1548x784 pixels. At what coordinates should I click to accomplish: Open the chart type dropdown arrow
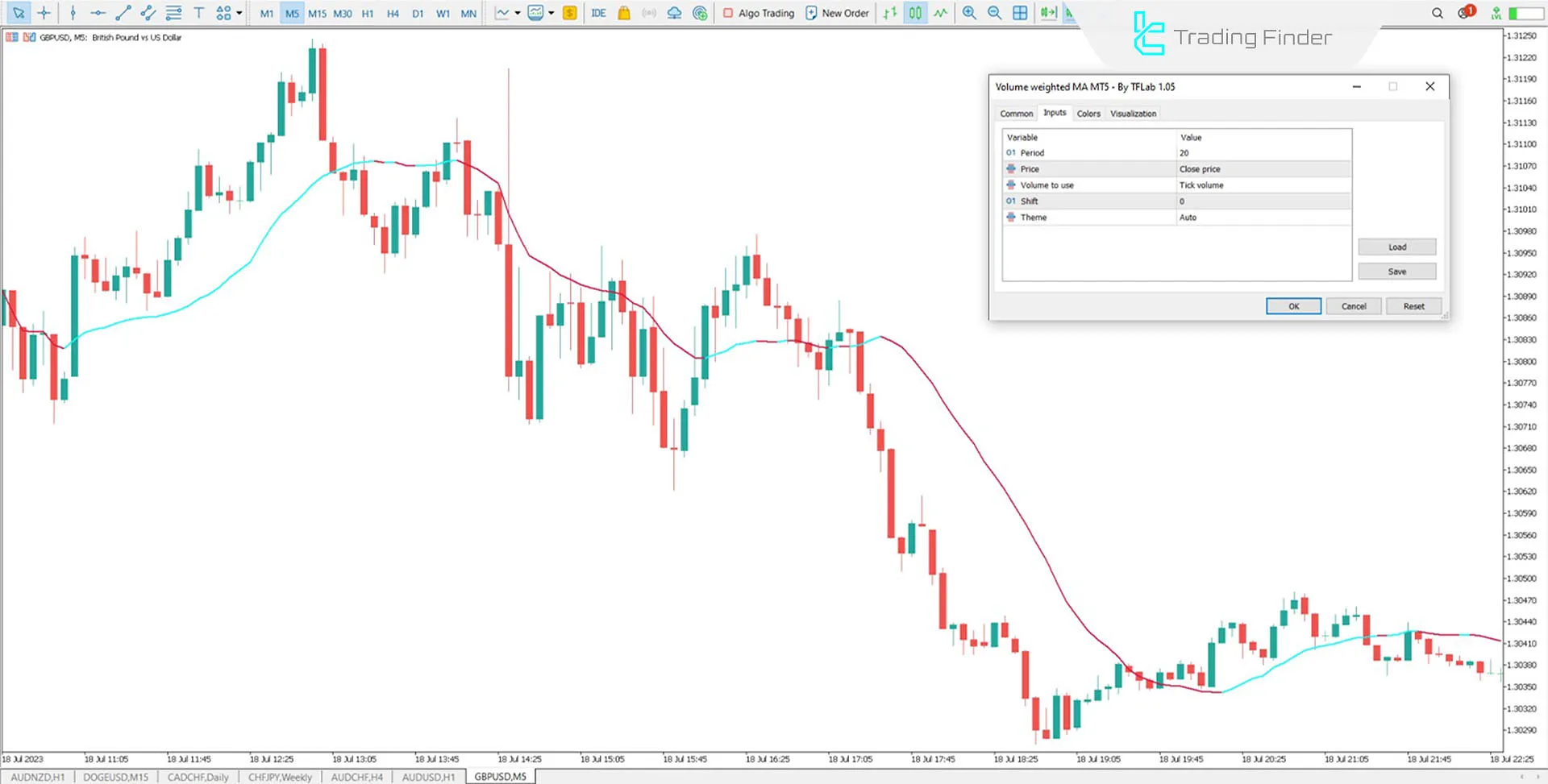(518, 13)
